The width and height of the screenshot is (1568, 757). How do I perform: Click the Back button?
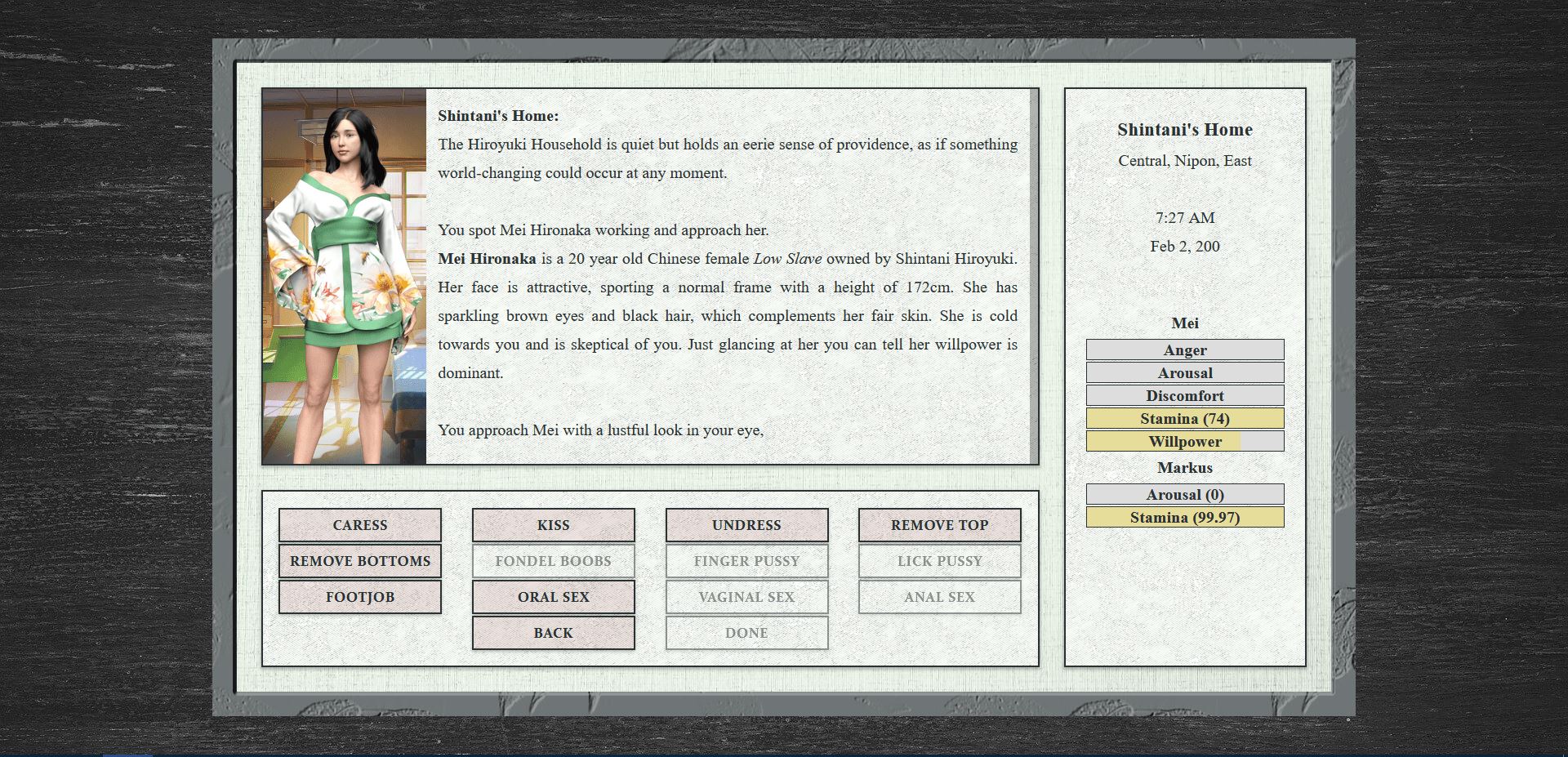[553, 633]
